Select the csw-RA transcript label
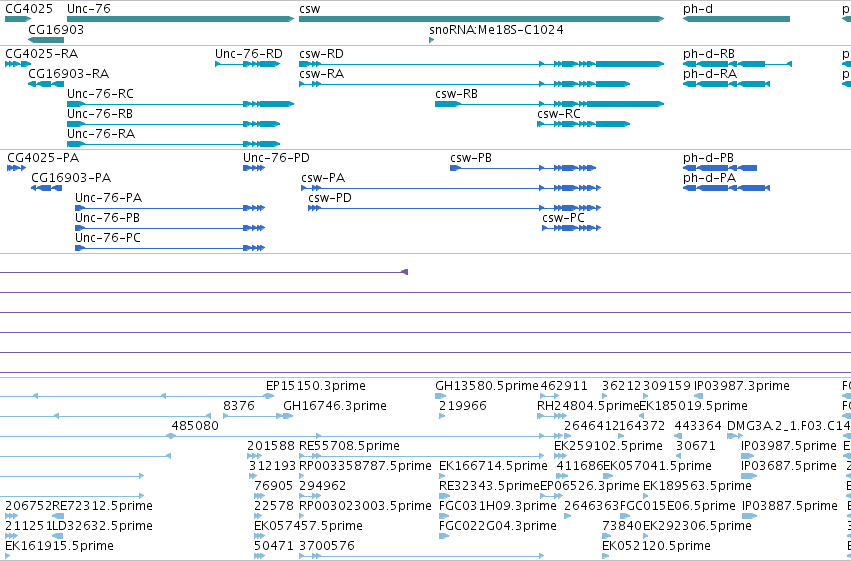Image resolution: width=851 pixels, height=561 pixels. [x=321, y=74]
